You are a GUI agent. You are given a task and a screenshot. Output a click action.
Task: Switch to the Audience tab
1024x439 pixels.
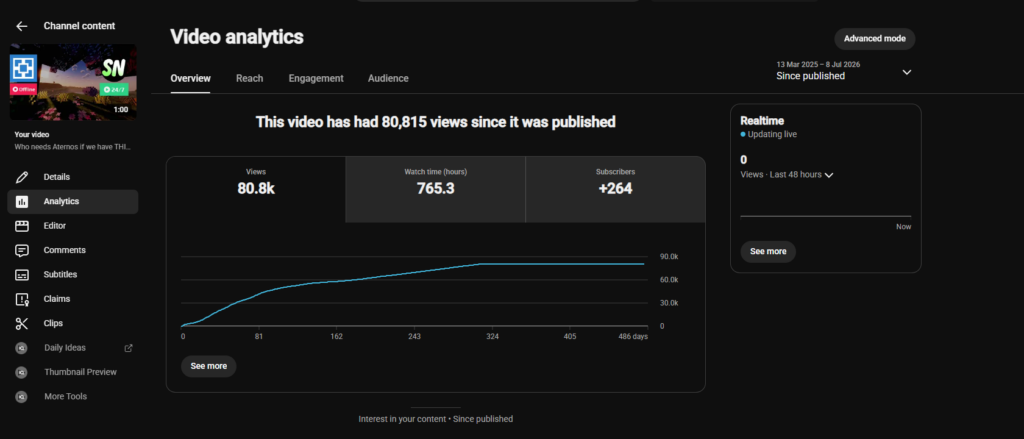tap(388, 78)
